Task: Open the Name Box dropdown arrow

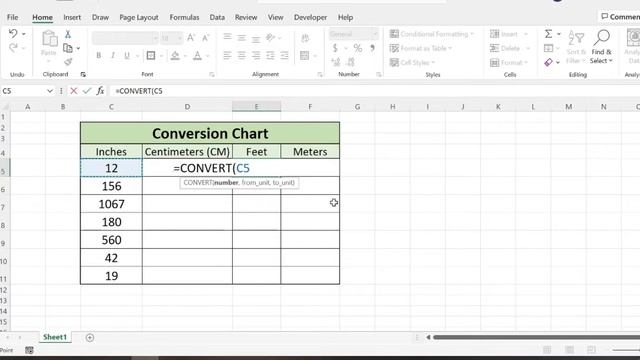Action: click(x=50, y=91)
